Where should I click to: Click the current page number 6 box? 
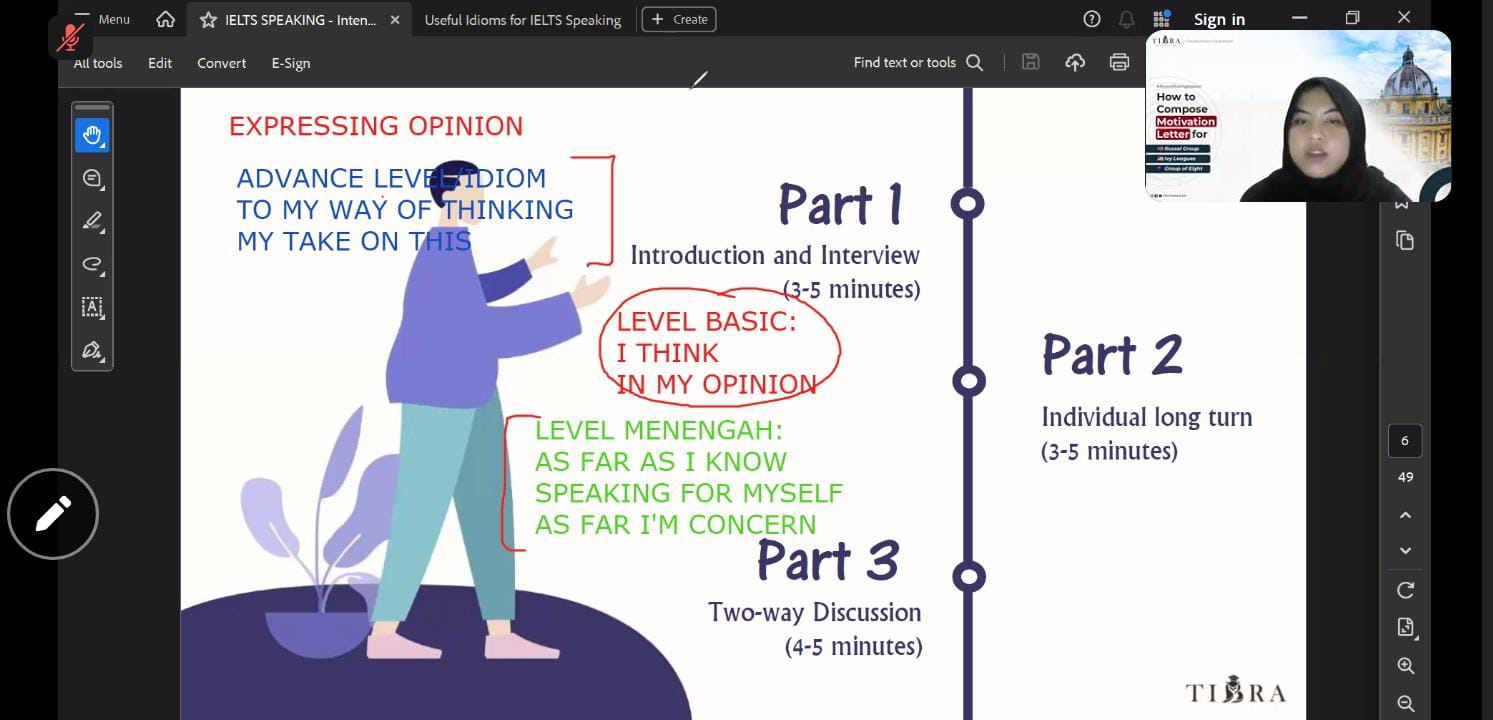pyautogui.click(x=1405, y=441)
